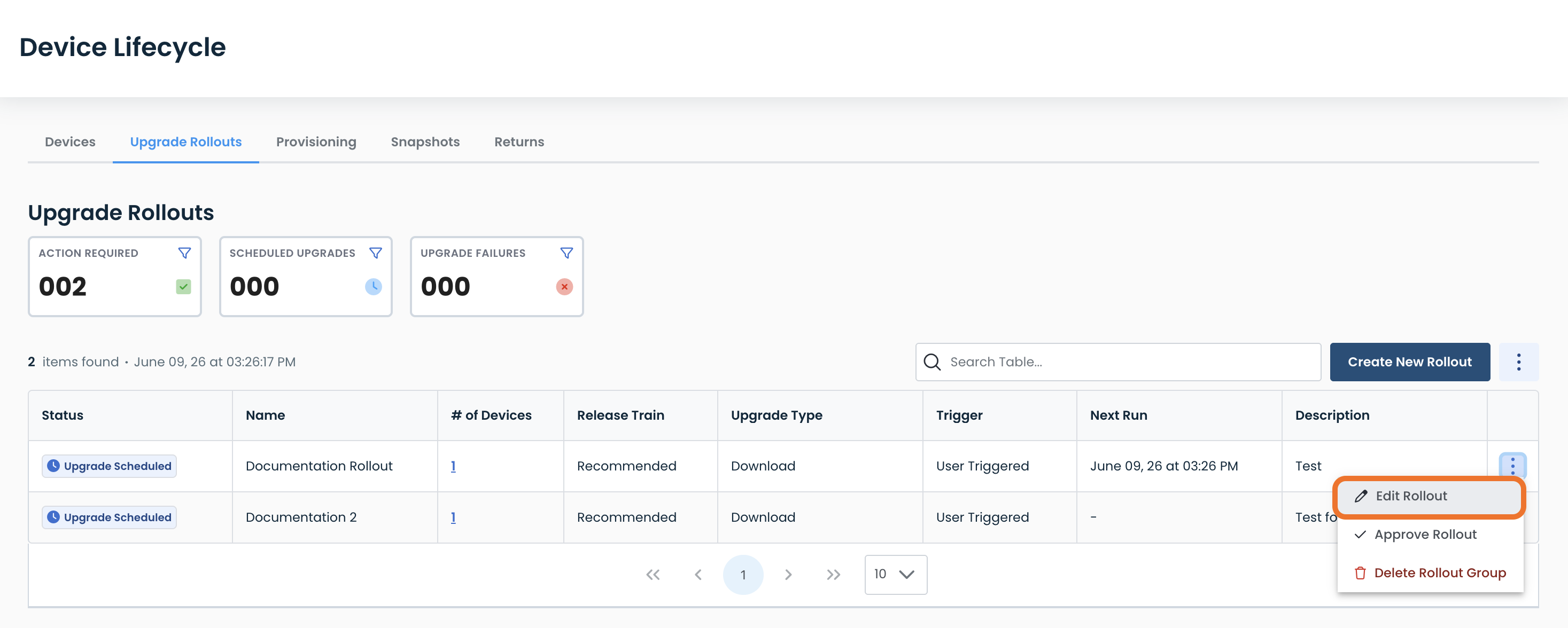
Task: Click the pencil icon next to Edit Rollout
Action: (1361, 496)
